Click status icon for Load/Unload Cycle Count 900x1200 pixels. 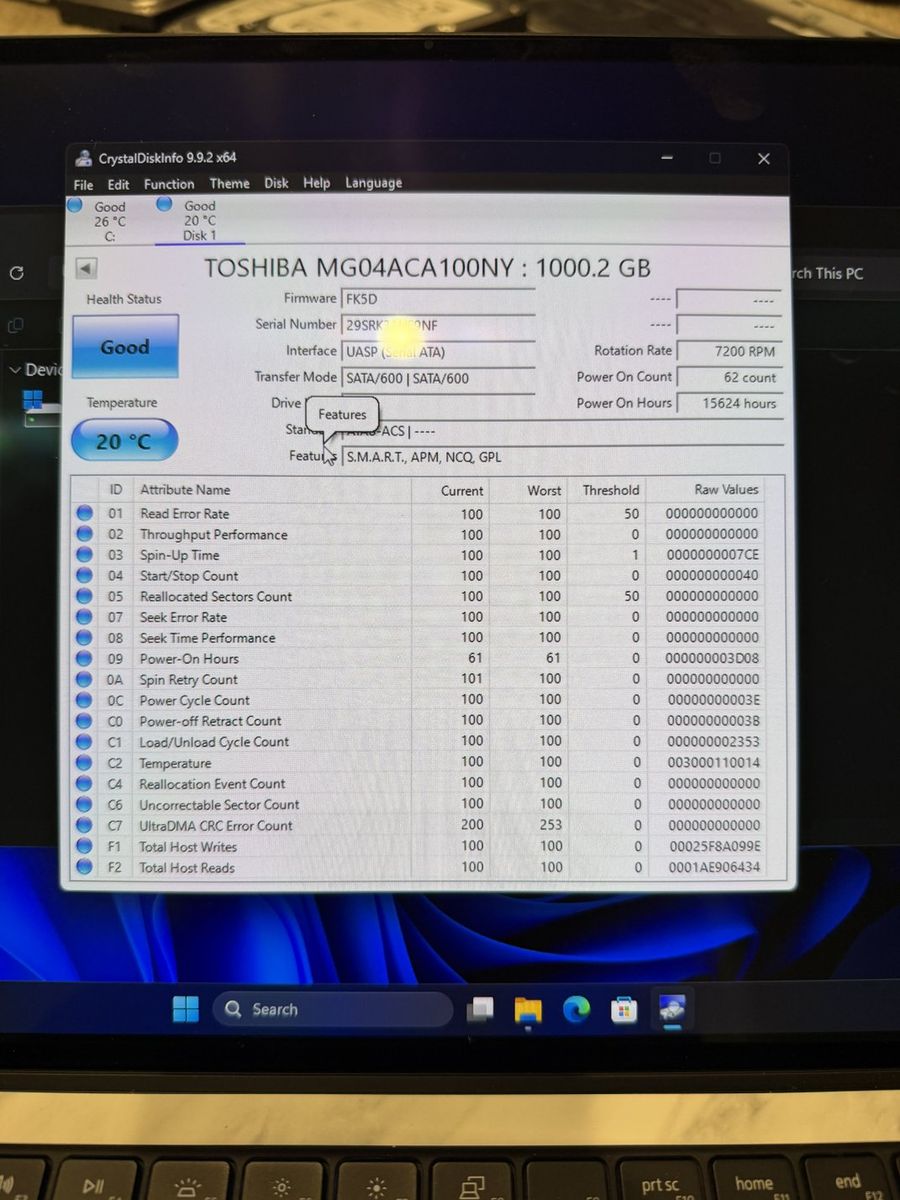click(x=85, y=742)
